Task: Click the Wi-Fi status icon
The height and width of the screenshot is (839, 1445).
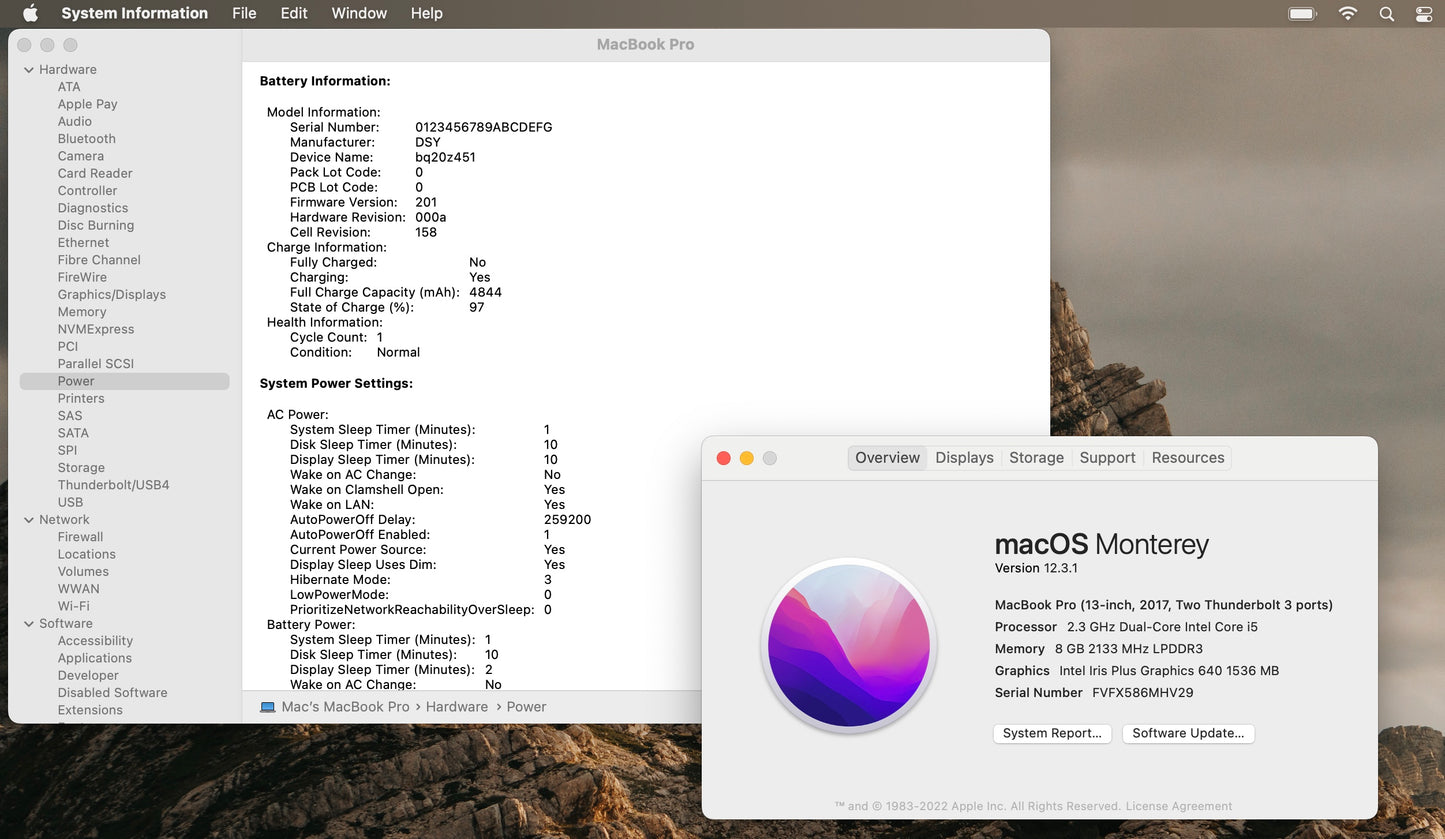Action: [1348, 13]
